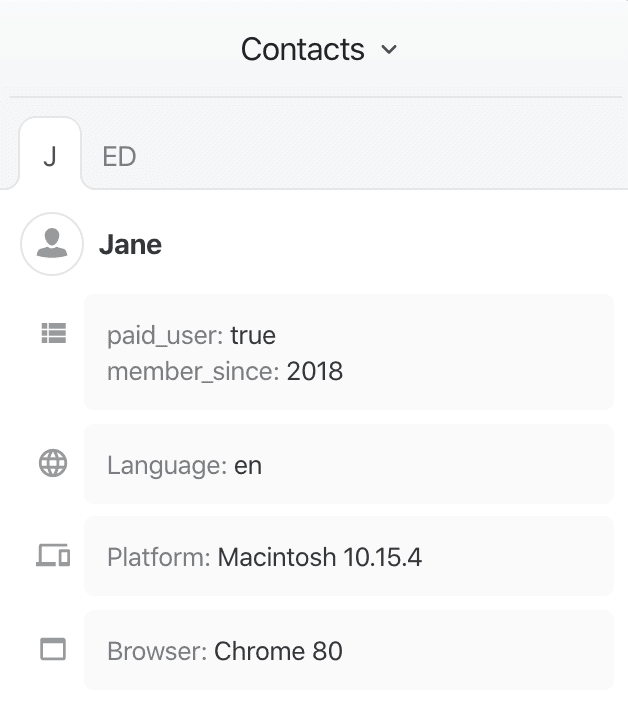
Task: Click Jane's avatar icon
Action: (52, 244)
